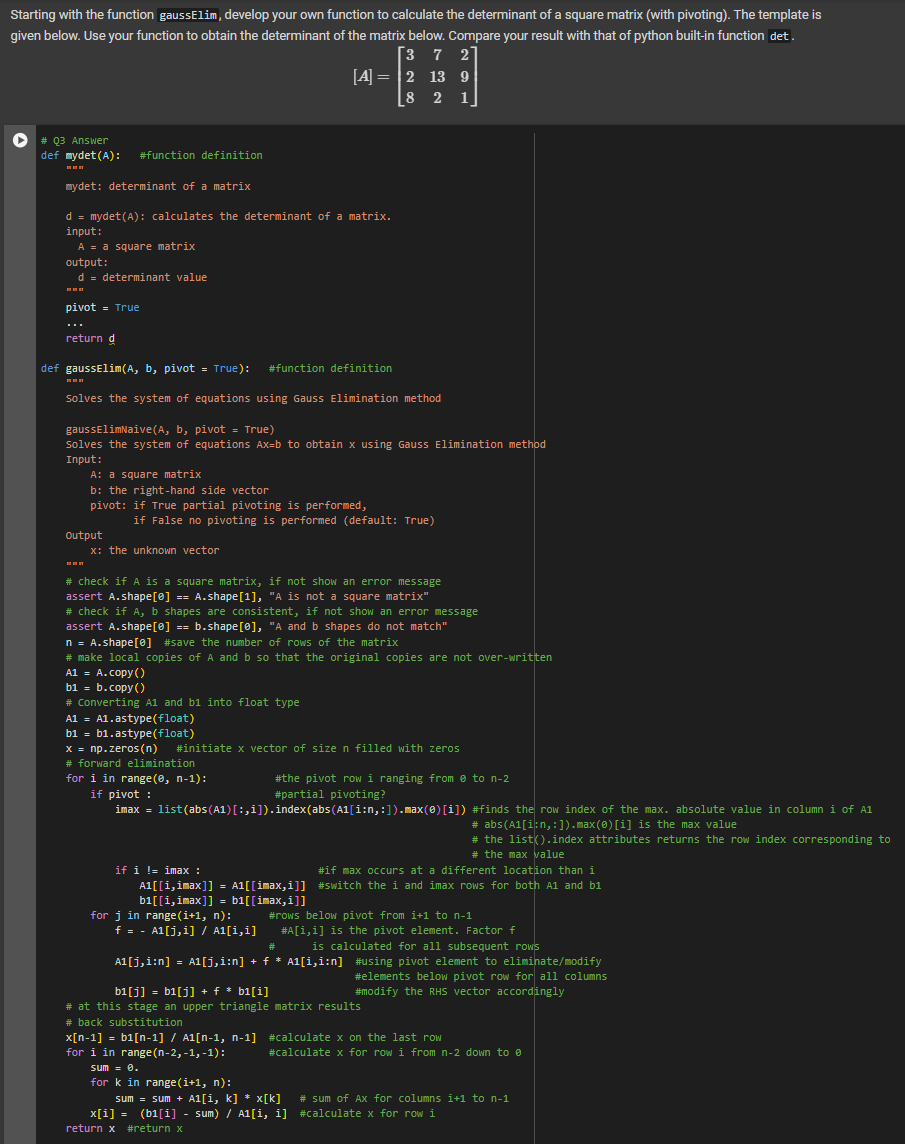Viewport: 905px width, 1144px height.
Task: Place cursor on 'def gaussElim(A, b, pivot = True):' line
Action: point(145,368)
